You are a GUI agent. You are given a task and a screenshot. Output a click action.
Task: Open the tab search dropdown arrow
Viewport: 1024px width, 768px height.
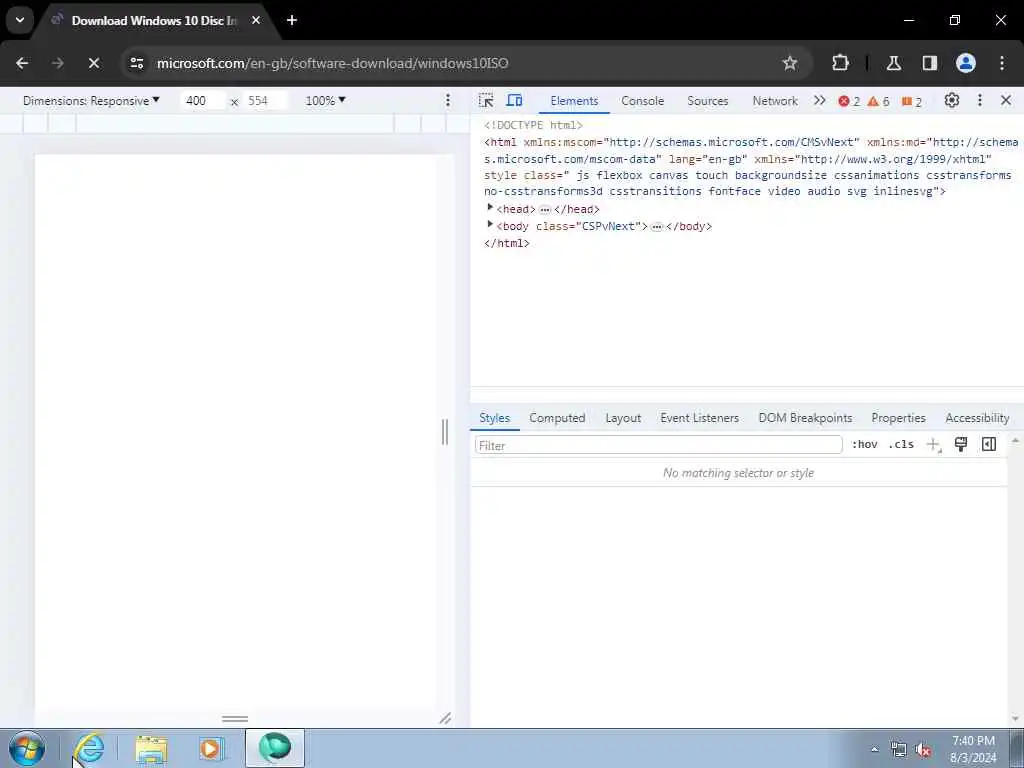pos(20,20)
